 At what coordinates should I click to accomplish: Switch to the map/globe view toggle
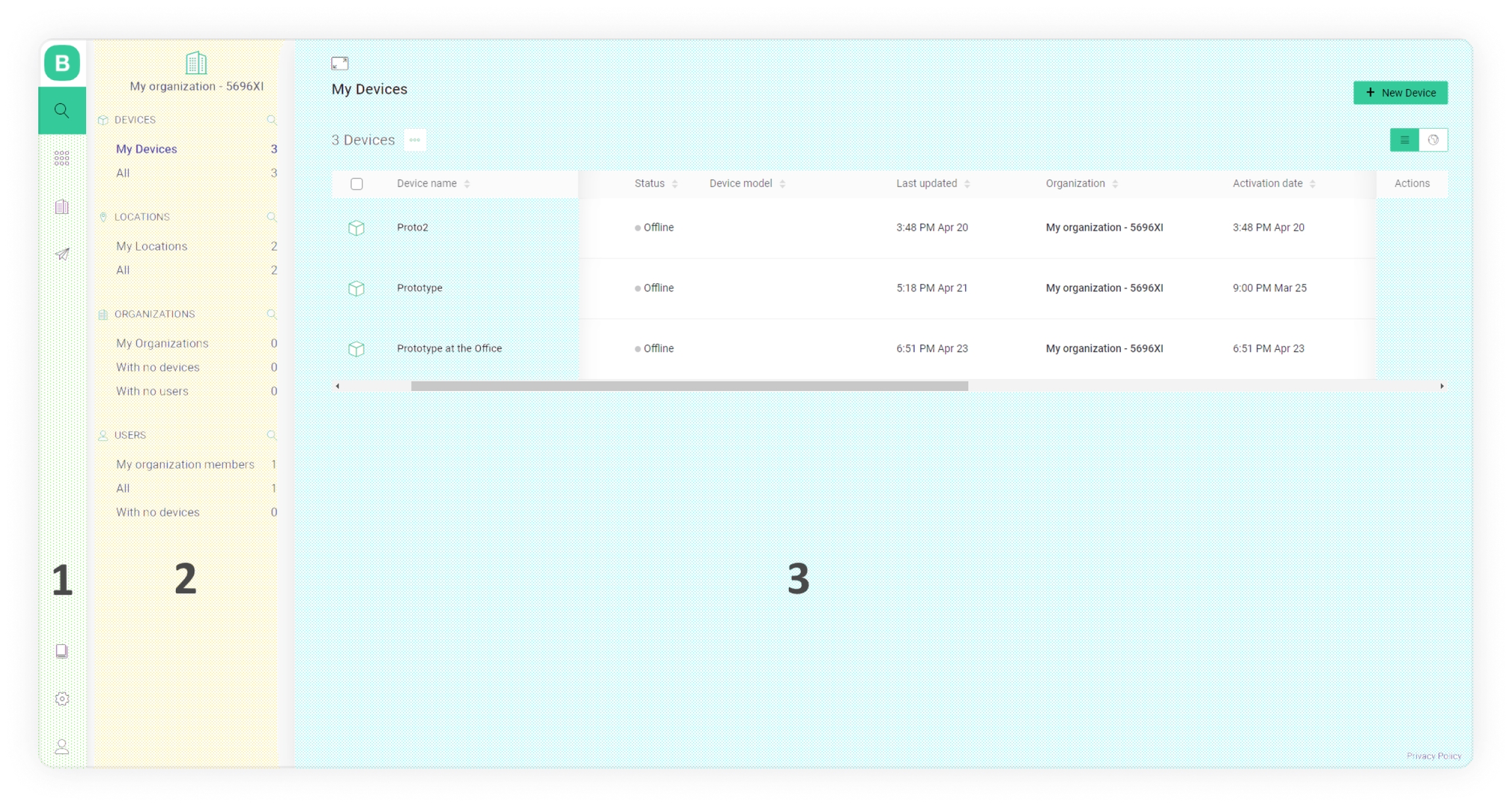point(1433,140)
